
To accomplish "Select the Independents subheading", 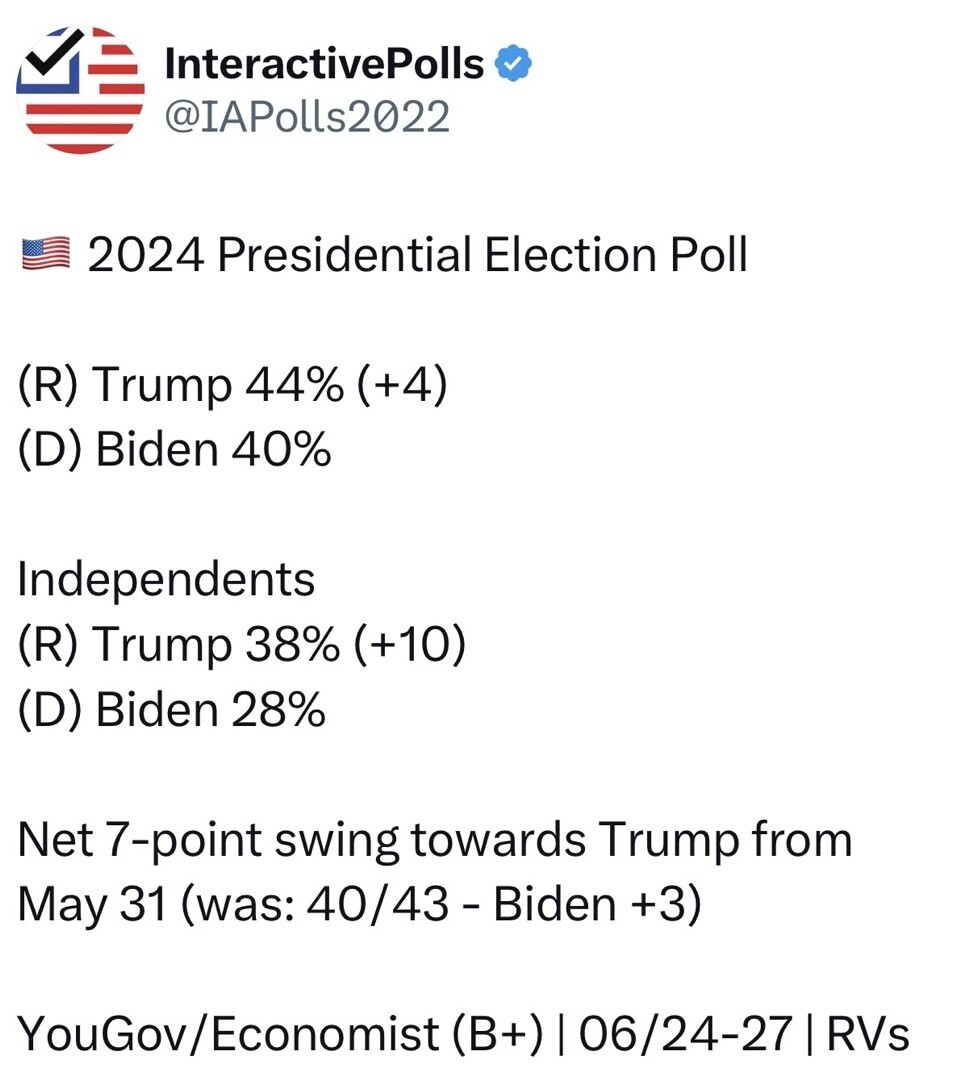I will (x=166, y=580).
